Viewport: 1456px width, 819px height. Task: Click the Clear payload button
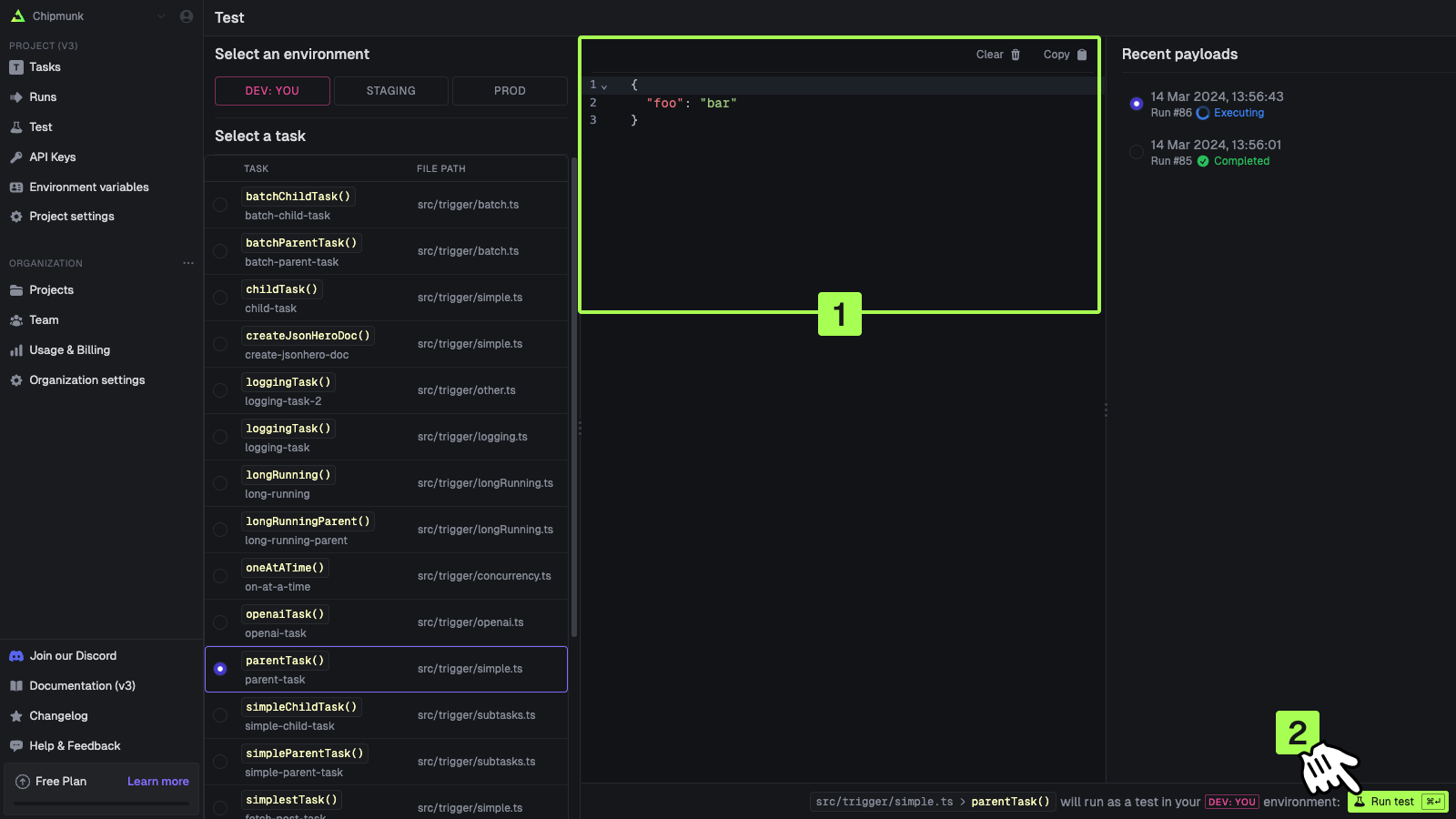[998, 55]
